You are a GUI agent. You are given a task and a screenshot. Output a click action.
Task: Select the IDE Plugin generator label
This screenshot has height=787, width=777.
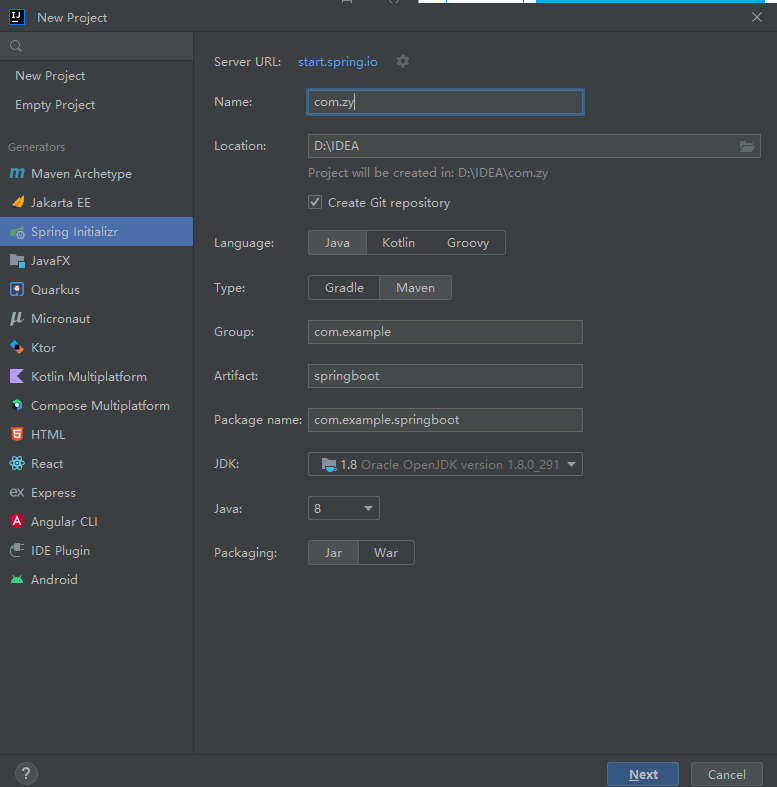pyautogui.click(x=60, y=551)
